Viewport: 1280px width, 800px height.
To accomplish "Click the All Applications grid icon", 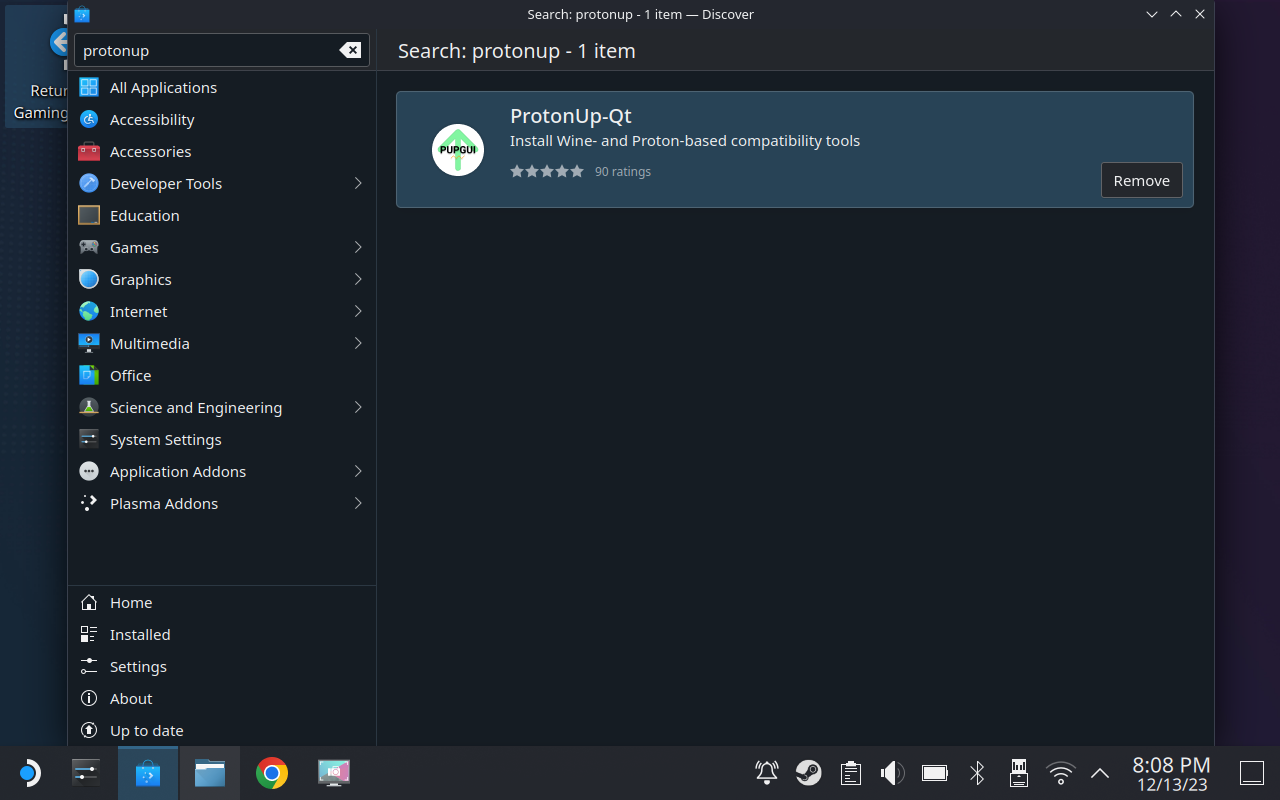I will click(x=89, y=87).
